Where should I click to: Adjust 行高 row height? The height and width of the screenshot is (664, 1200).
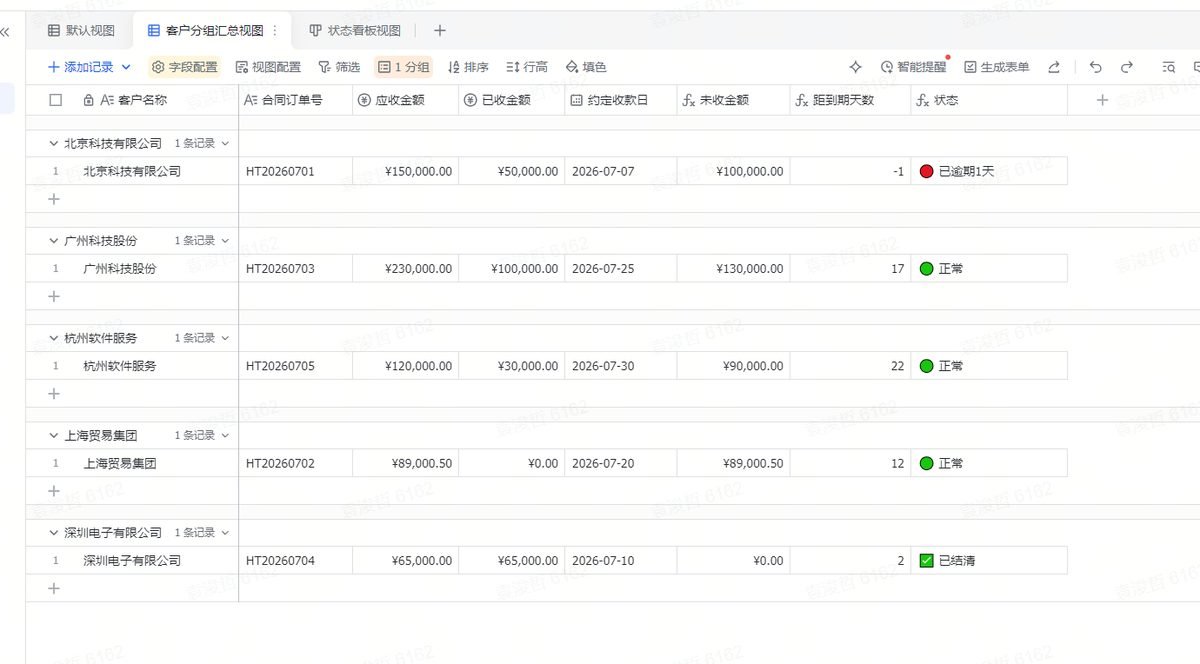(x=527, y=67)
